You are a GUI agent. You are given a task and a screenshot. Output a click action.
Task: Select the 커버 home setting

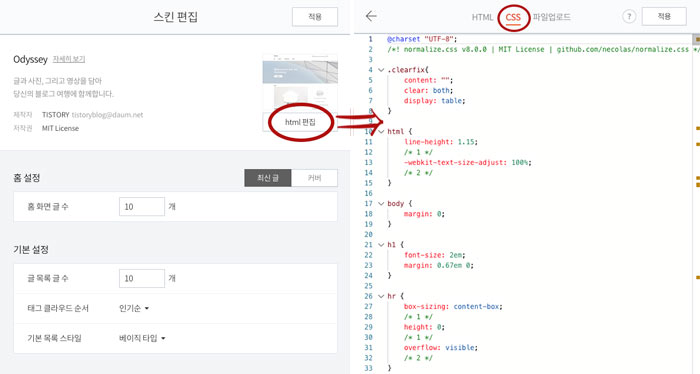[314, 178]
